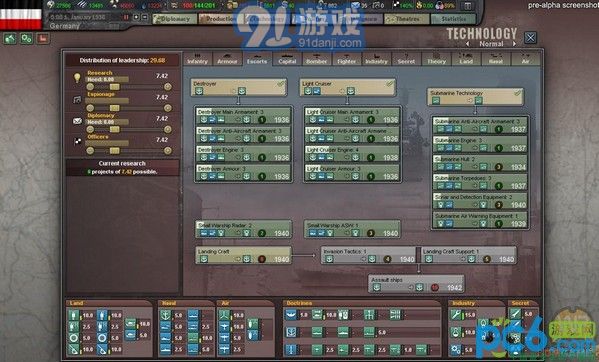Open the Bomber tab
The width and height of the screenshot is (599, 362).
pos(317,59)
